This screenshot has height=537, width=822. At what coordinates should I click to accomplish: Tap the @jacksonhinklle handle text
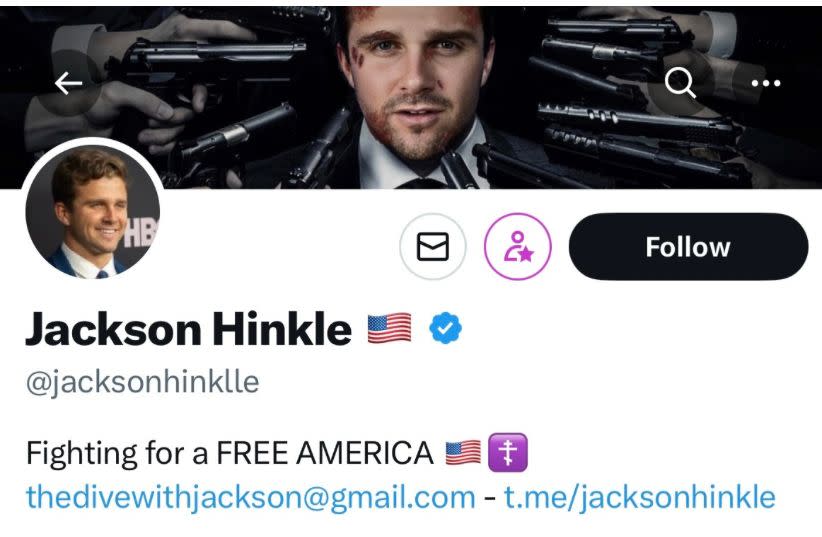(143, 382)
